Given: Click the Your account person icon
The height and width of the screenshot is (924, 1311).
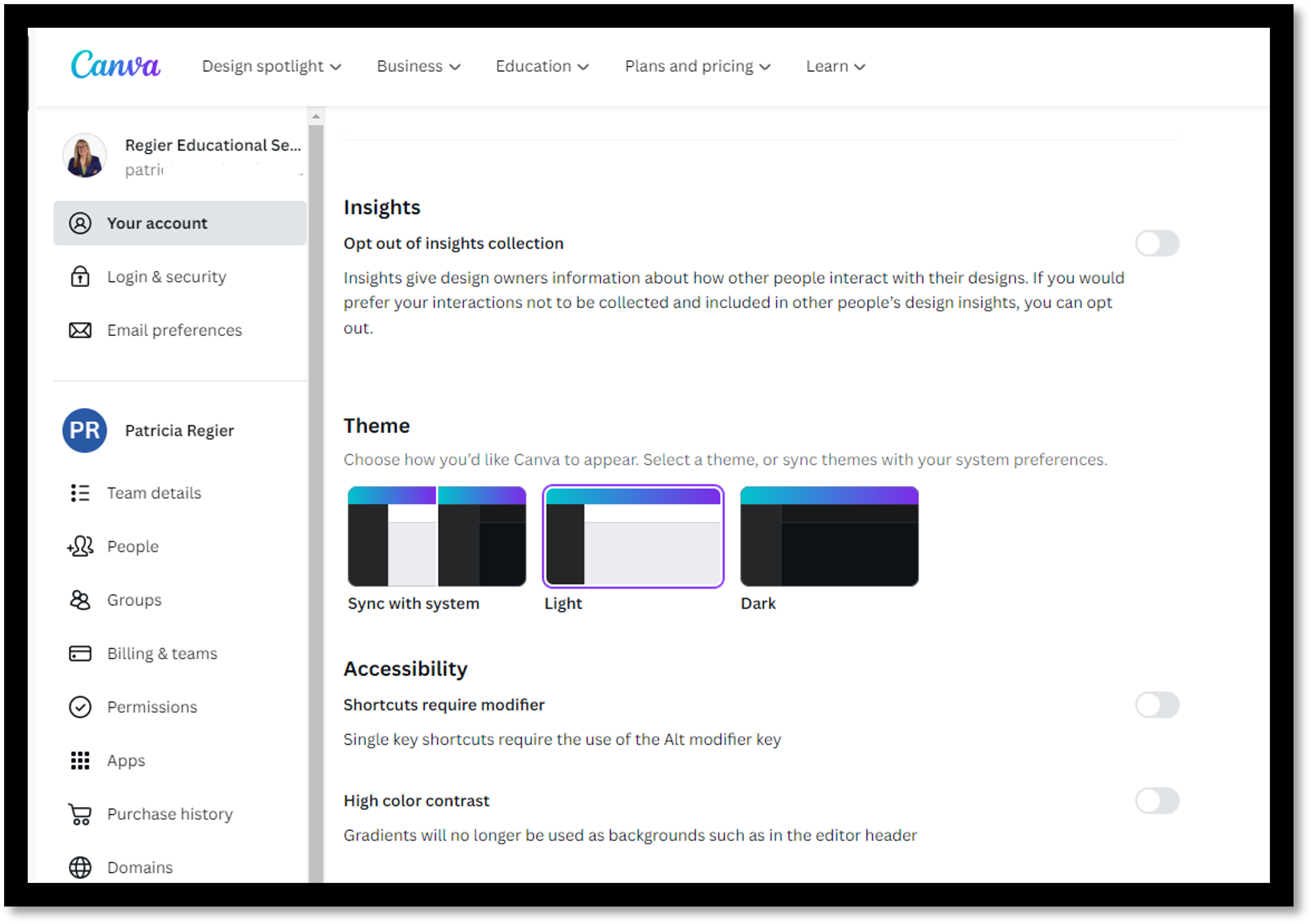Looking at the screenshot, I should 80,223.
